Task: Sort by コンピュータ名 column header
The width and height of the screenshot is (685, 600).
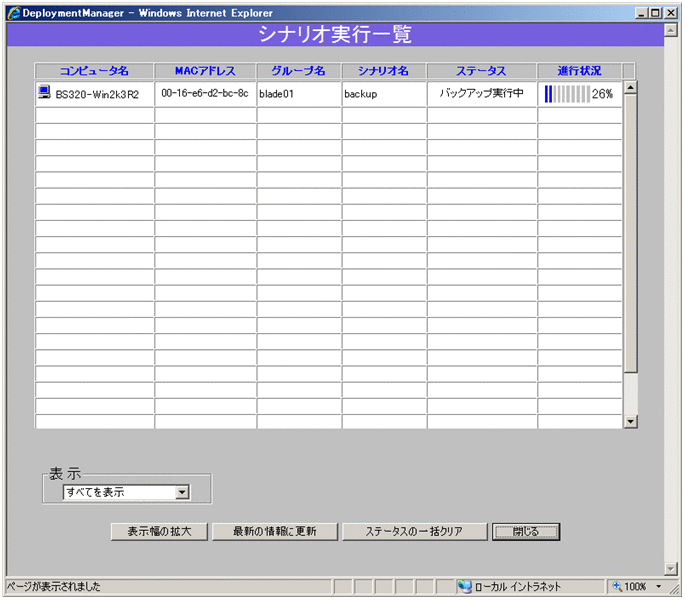Action: point(94,71)
